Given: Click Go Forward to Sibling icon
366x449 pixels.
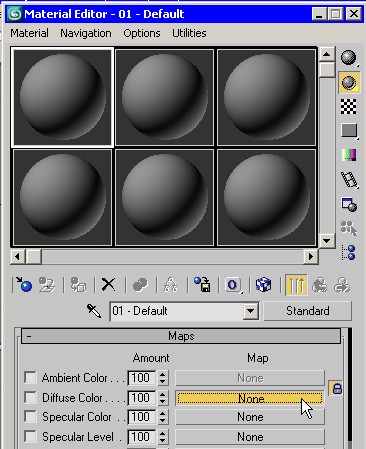Looking at the screenshot, I should coord(343,285).
